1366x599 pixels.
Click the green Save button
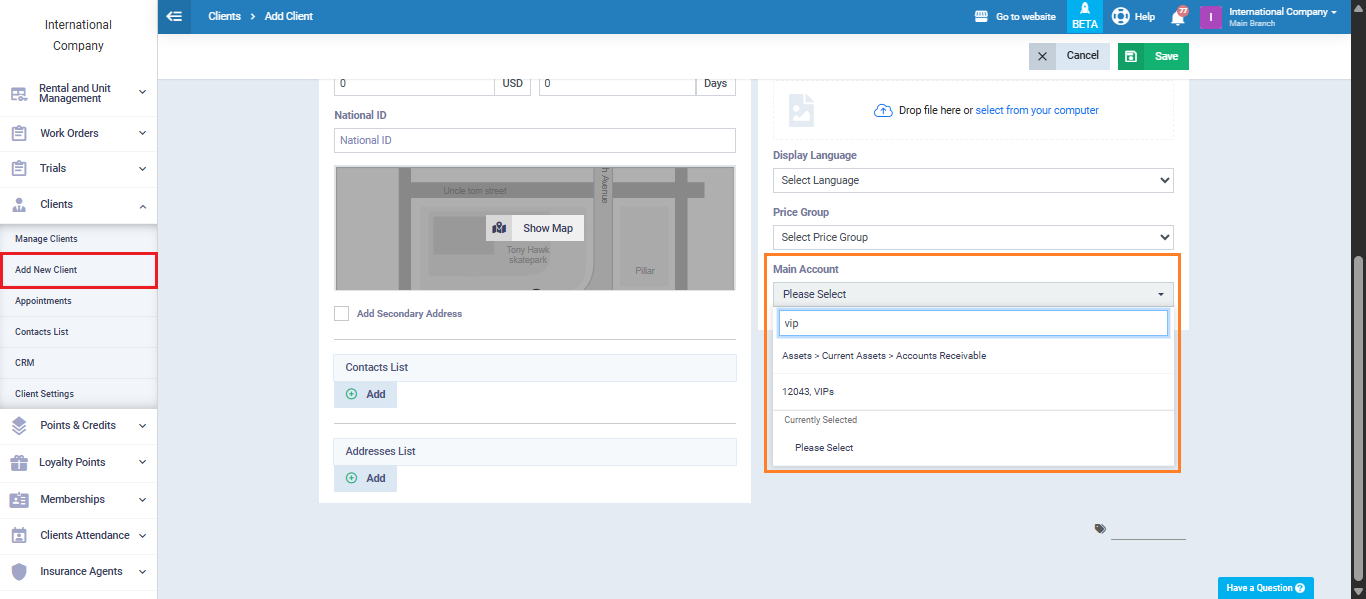[1153, 56]
